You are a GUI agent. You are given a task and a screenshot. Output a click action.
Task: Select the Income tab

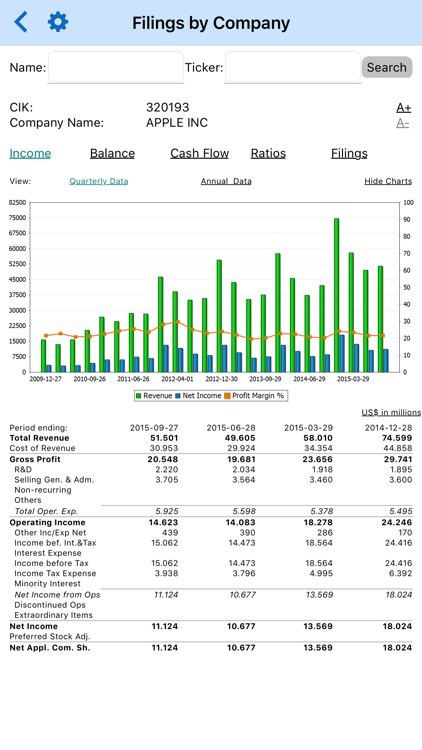click(x=30, y=154)
